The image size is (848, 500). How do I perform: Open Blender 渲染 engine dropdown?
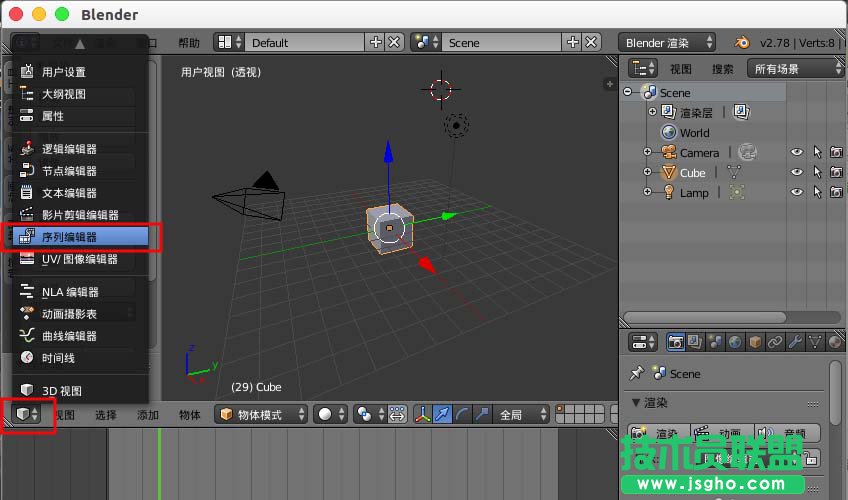(667, 42)
